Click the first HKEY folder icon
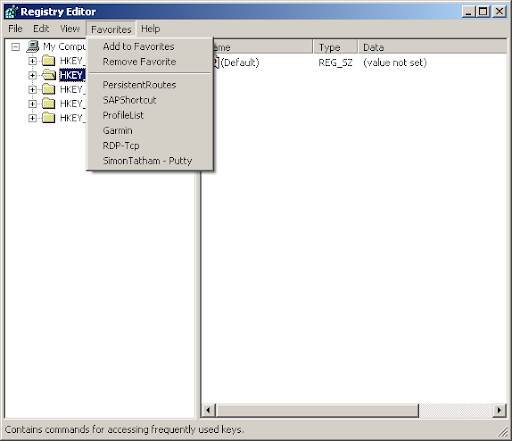 [49, 61]
